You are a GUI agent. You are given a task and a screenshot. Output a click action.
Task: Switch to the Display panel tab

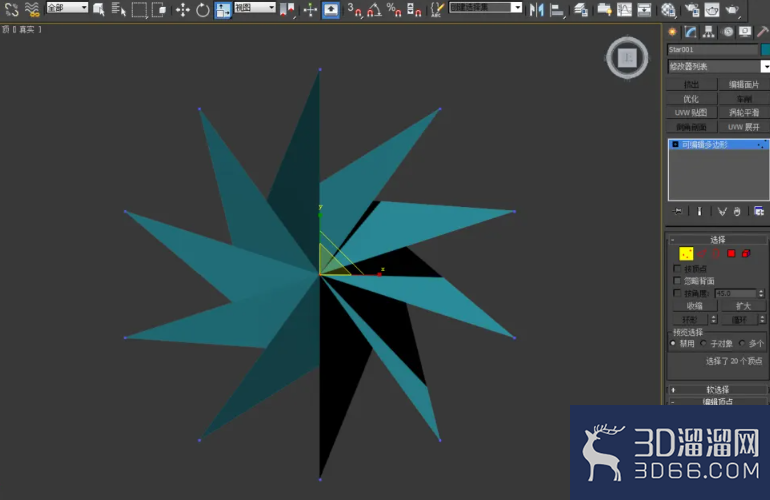point(745,32)
